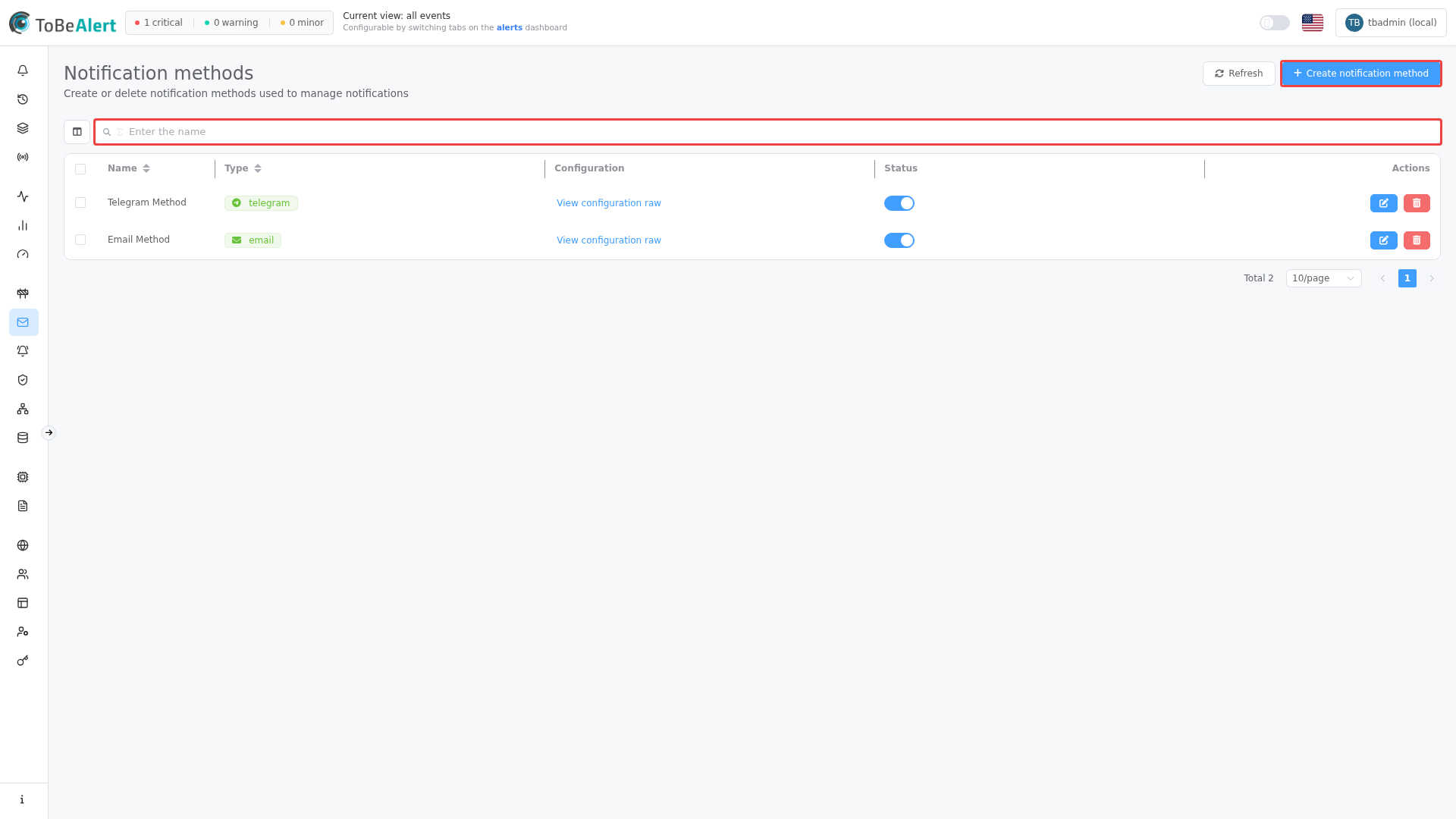Open the CPU chip icon in sidebar
The height and width of the screenshot is (819, 1456).
23,477
